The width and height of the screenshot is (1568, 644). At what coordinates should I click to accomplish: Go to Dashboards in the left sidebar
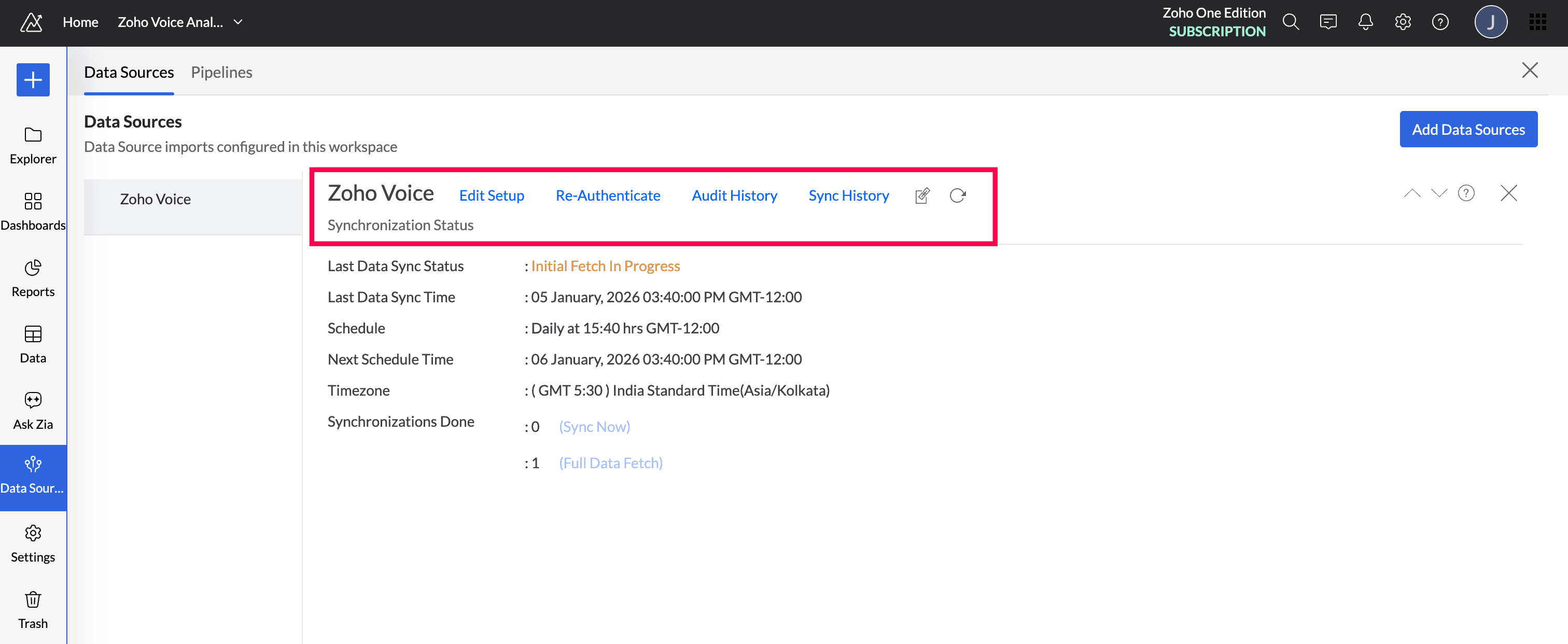tap(33, 212)
